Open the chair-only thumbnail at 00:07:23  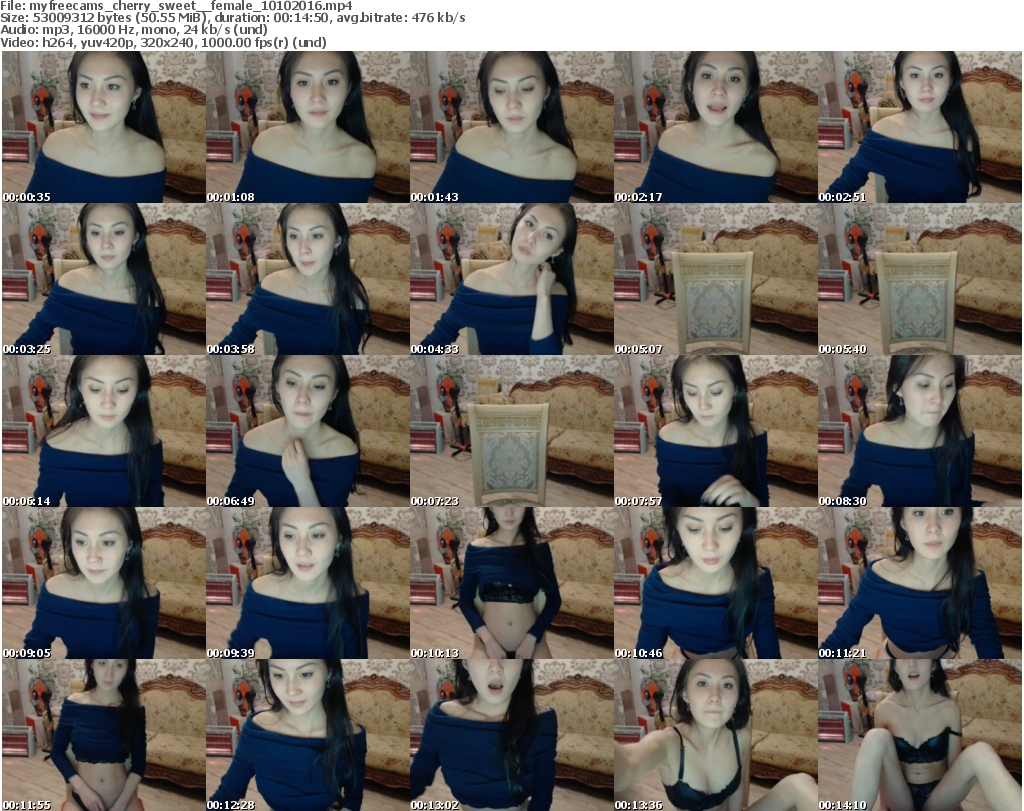point(511,431)
